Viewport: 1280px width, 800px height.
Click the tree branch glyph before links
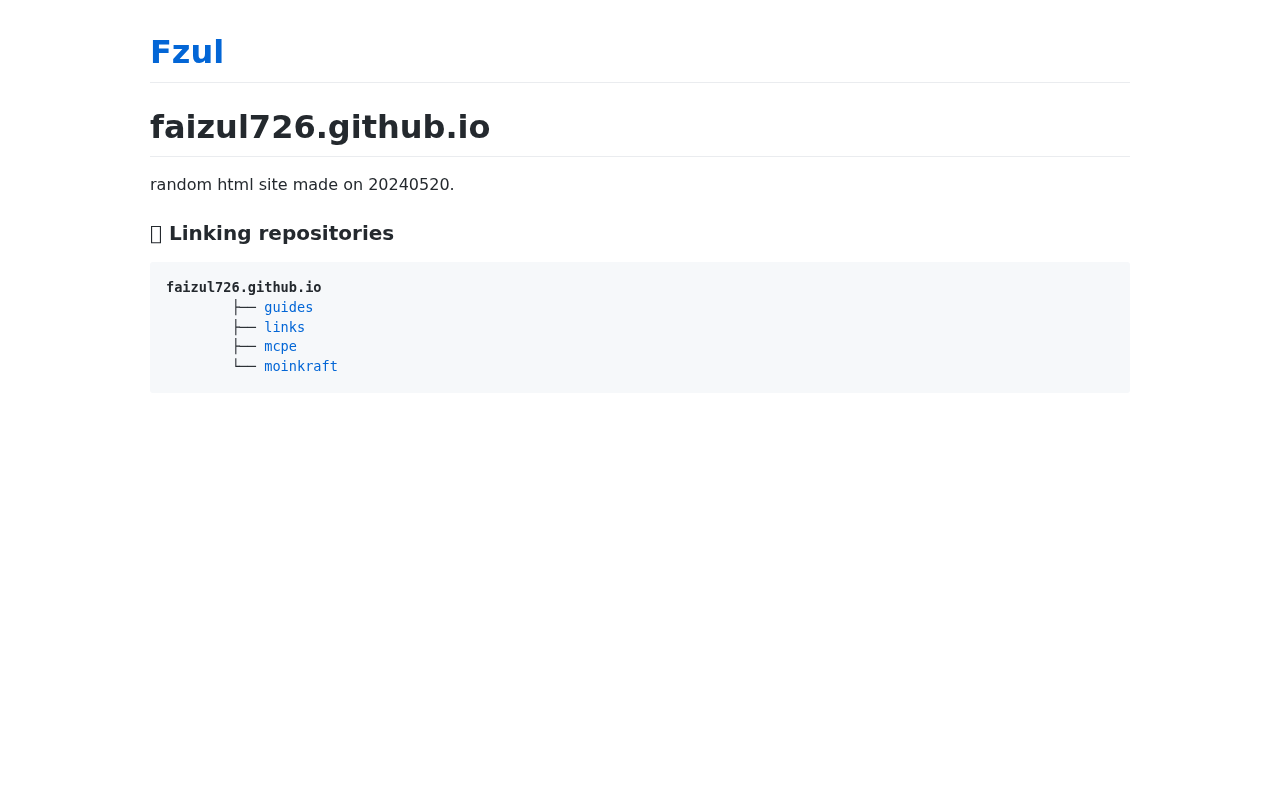[x=244, y=327]
